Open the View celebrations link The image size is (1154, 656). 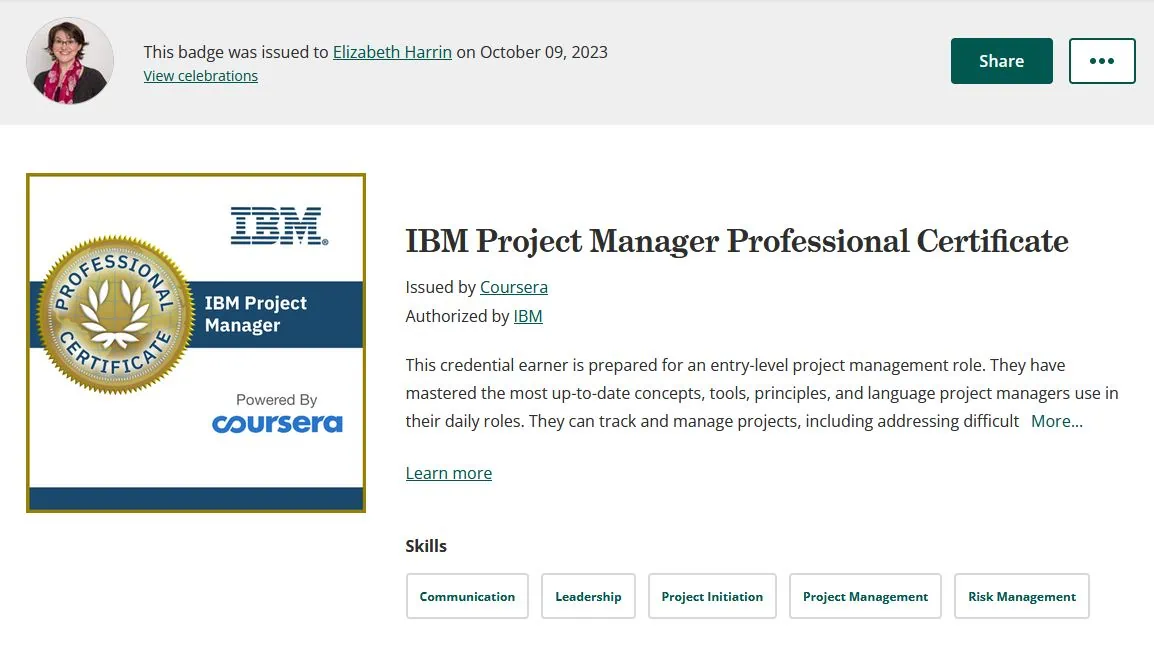200,76
